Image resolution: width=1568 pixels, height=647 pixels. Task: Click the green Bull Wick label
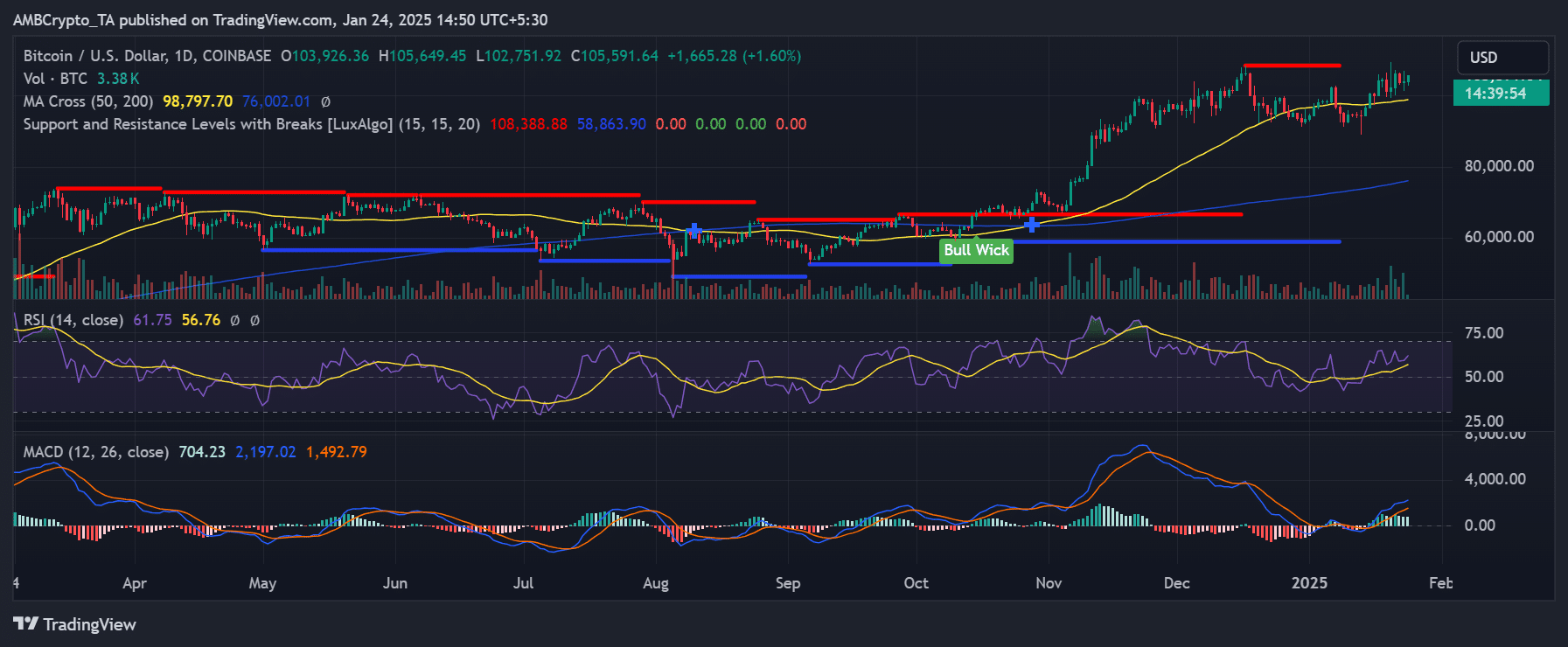976,250
